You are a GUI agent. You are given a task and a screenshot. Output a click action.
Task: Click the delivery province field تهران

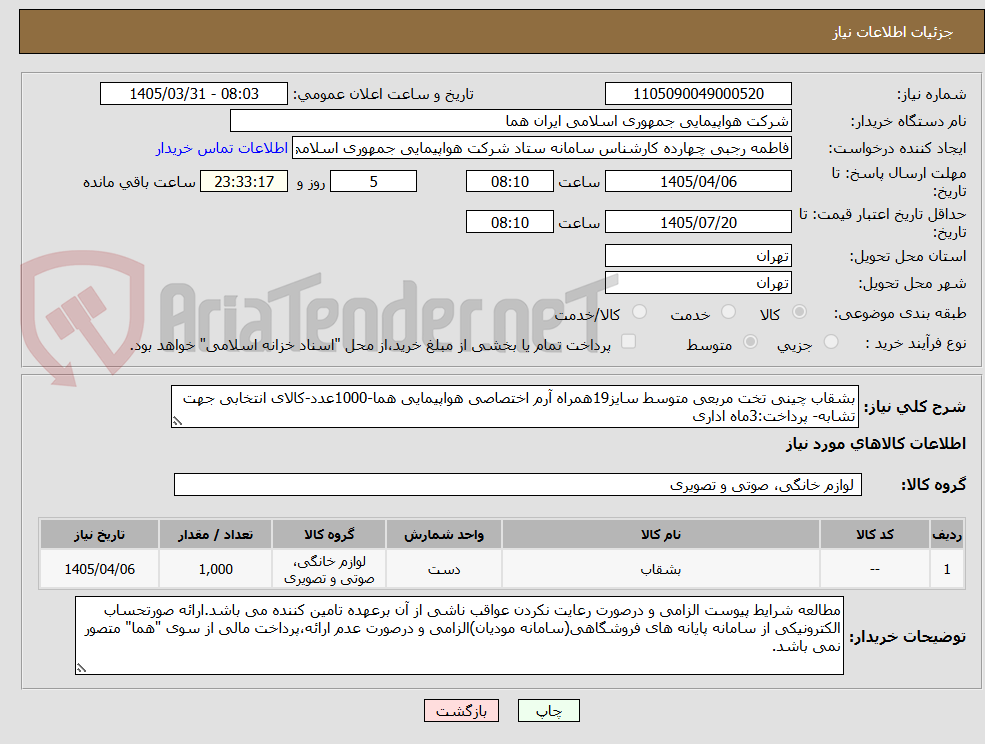coord(698,256)
